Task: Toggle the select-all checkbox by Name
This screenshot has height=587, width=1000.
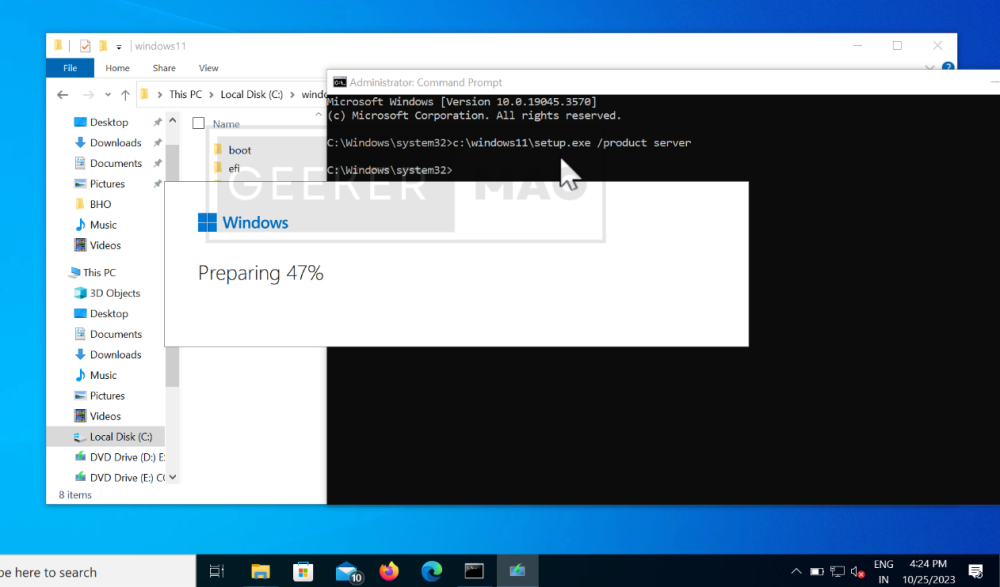Action: coord(198,123)
